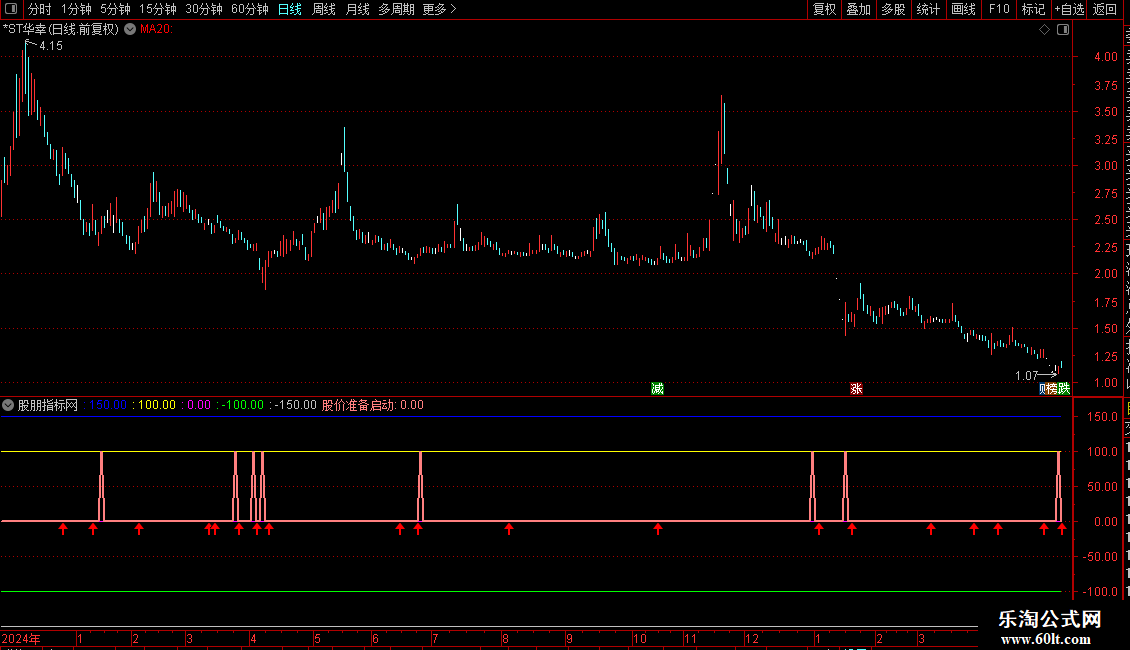Screen dimensions: 1130x650
Task: Add stock with +自选 button
Action: [x=1069, y=9]
